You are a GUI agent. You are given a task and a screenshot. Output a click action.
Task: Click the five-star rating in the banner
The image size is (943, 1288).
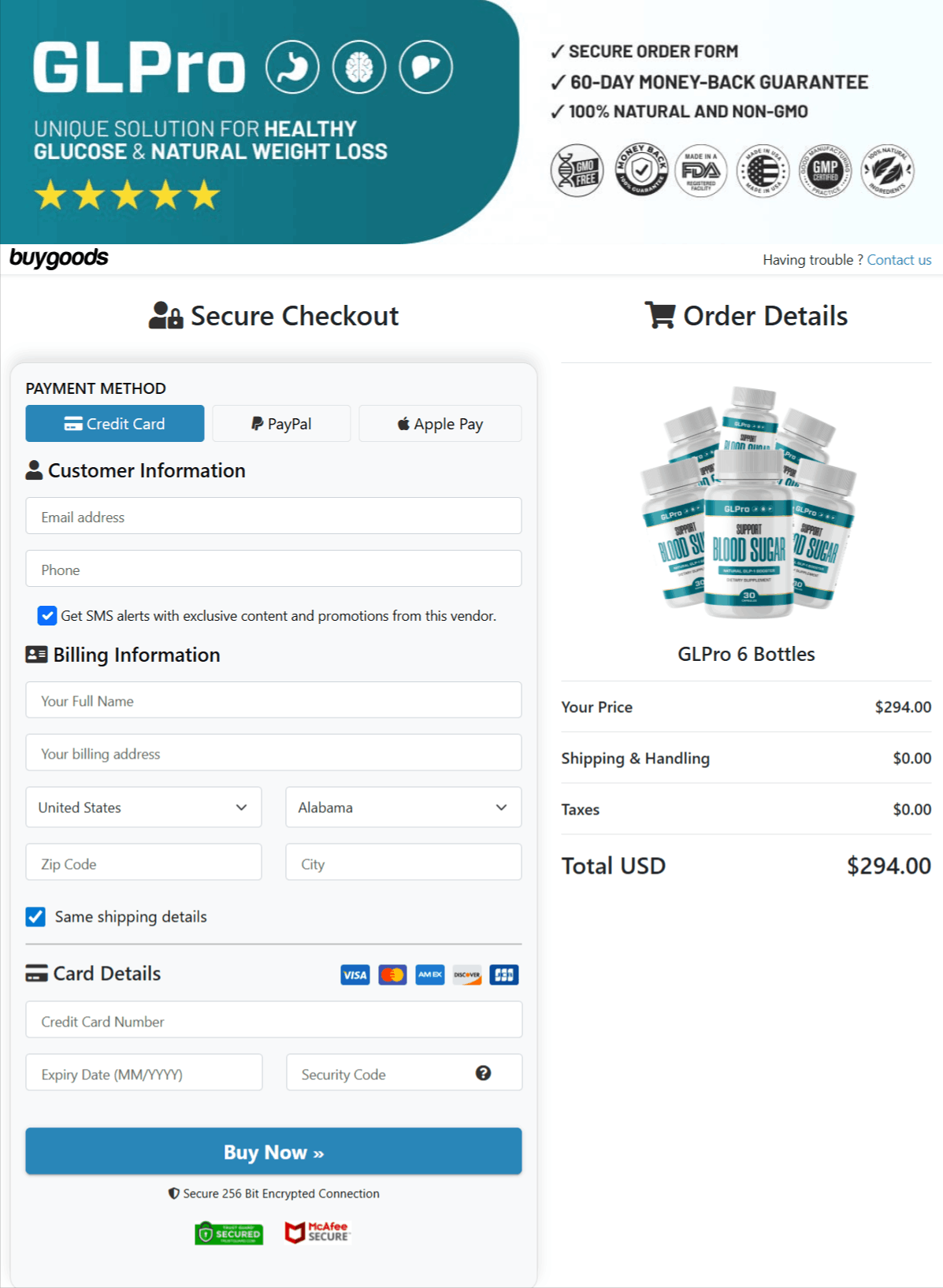coord(128,195)
